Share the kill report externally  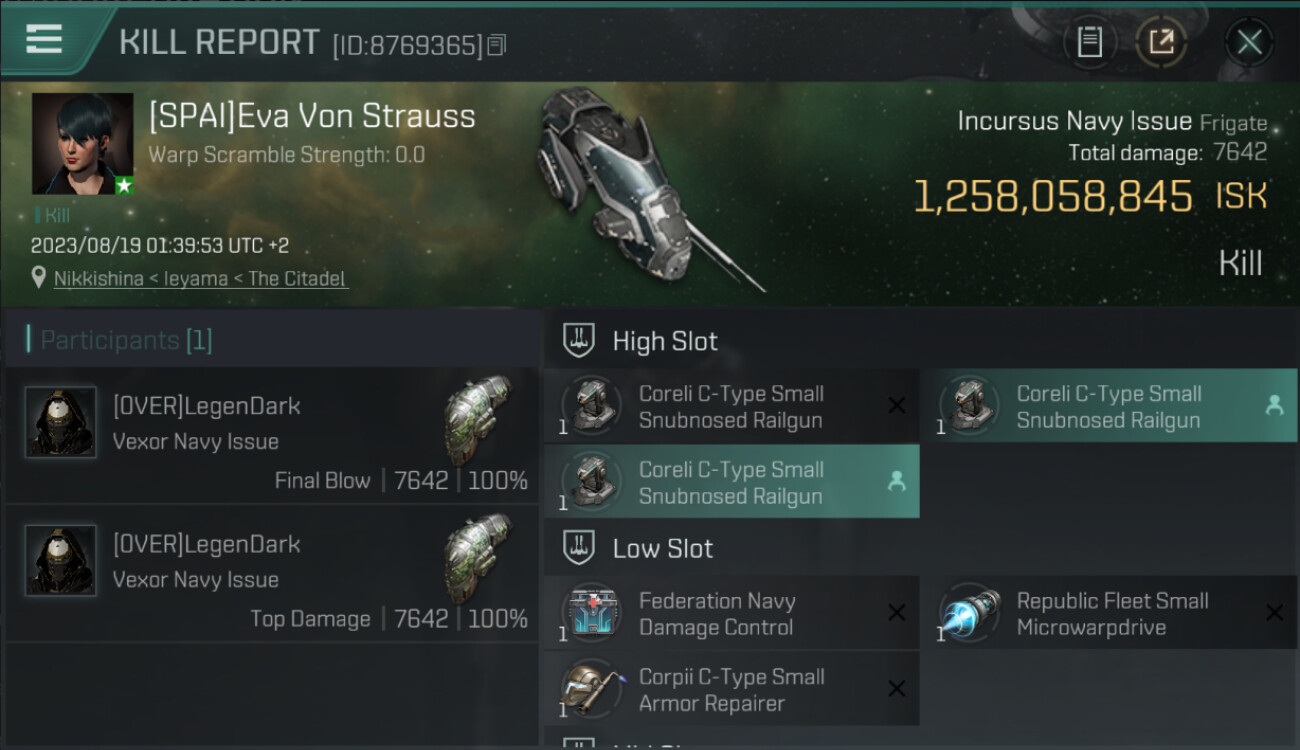1161,42
